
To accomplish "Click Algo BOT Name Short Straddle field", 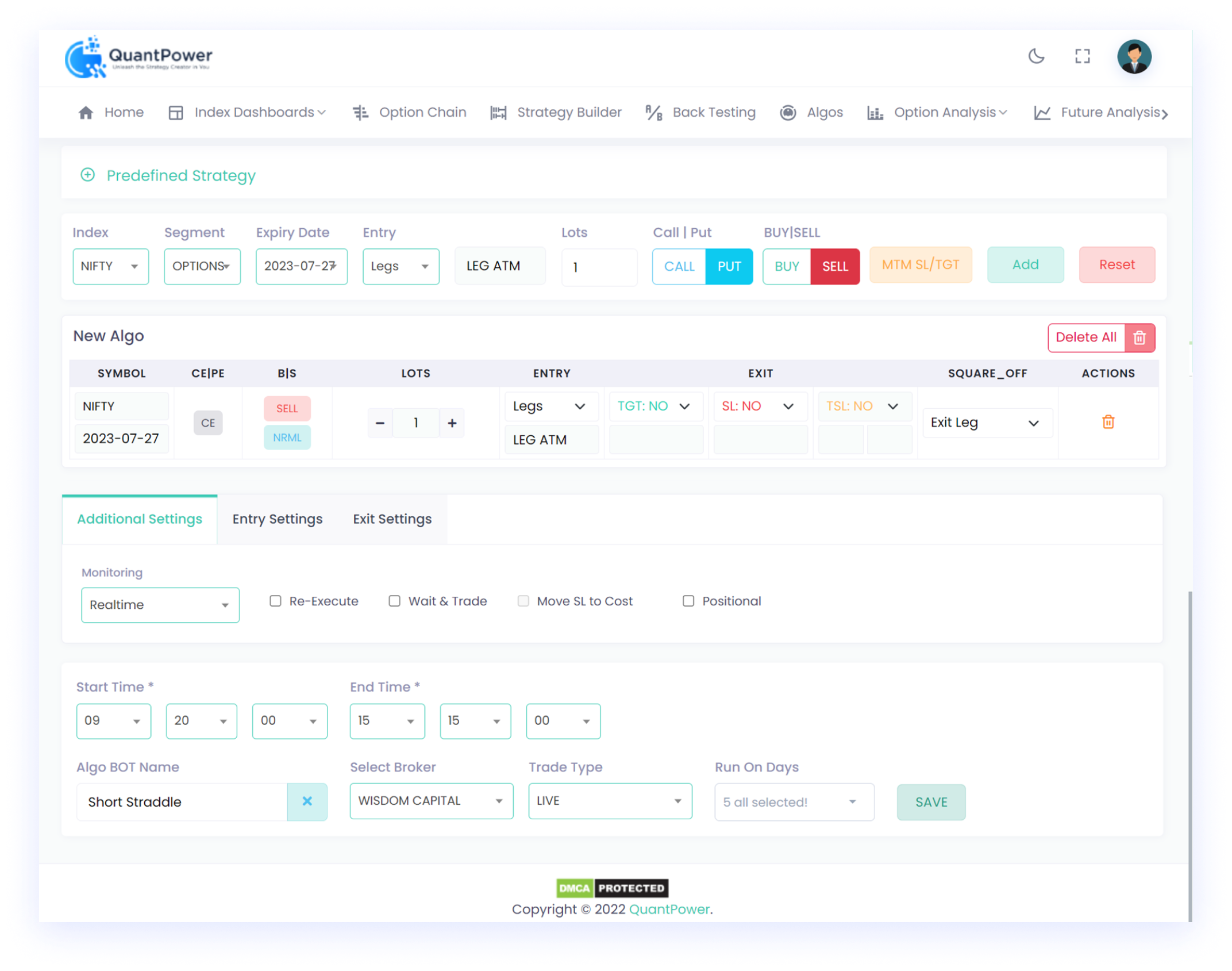I will [x=182, y=801].
